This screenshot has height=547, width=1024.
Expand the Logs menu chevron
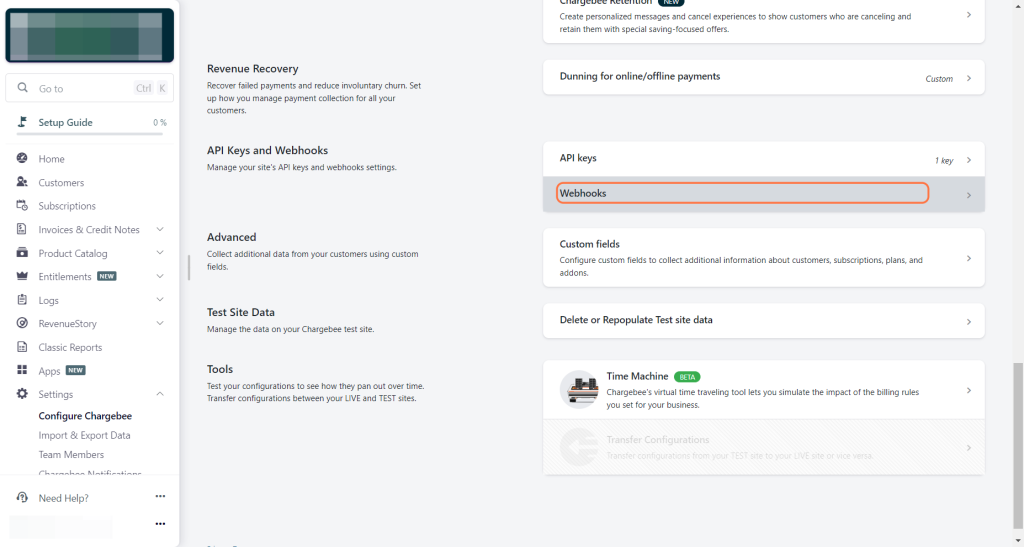tap(160, 300)
